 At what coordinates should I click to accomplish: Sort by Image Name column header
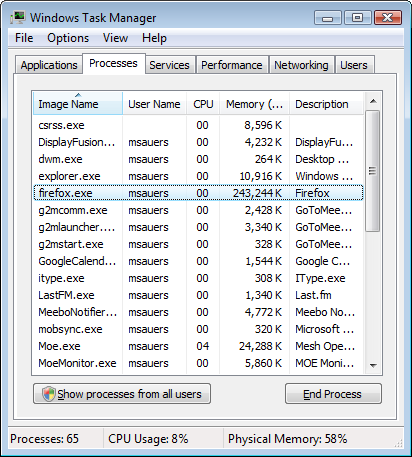(x=78, y=104)
